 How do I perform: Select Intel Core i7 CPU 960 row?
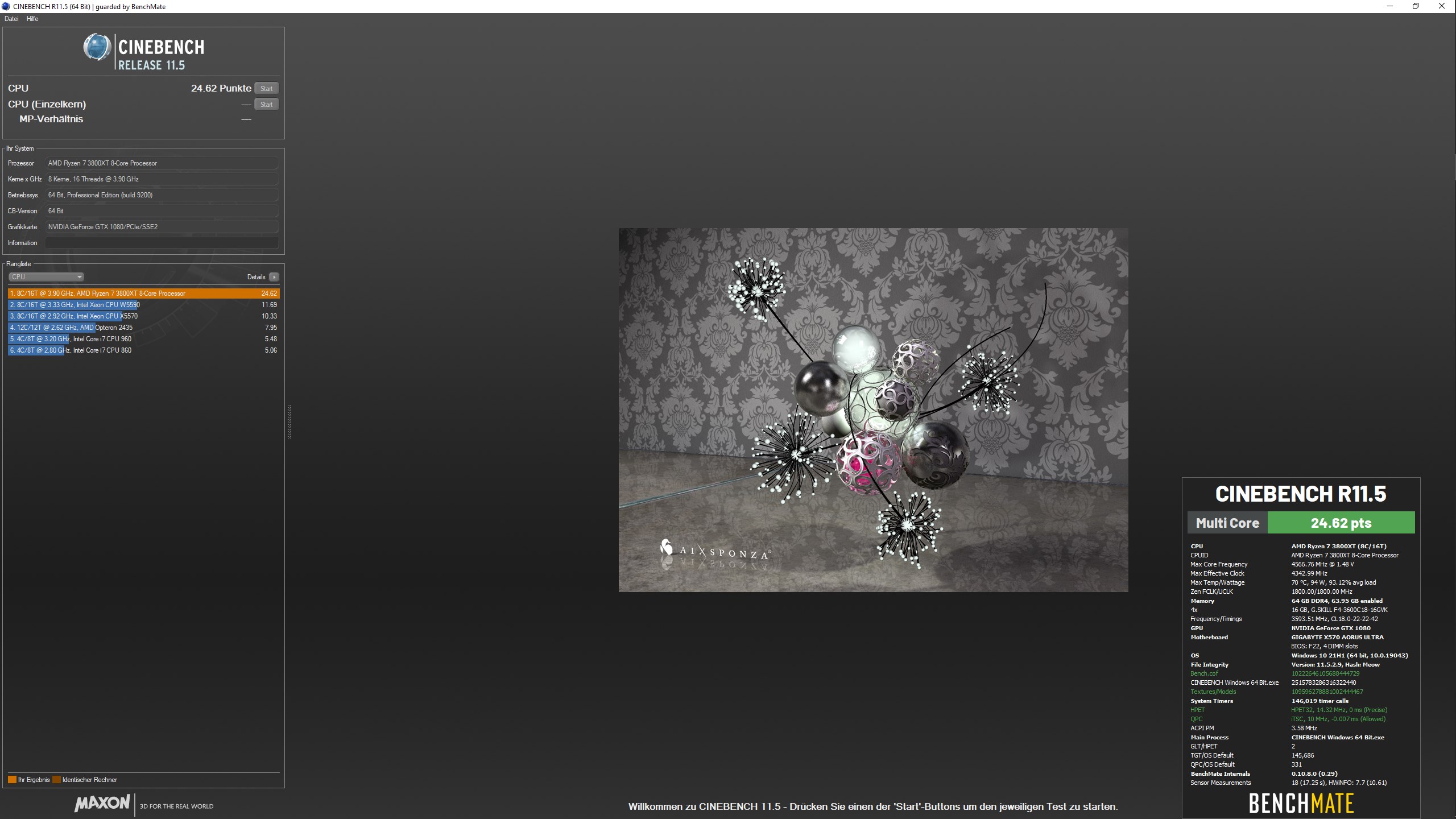[144, 339]
